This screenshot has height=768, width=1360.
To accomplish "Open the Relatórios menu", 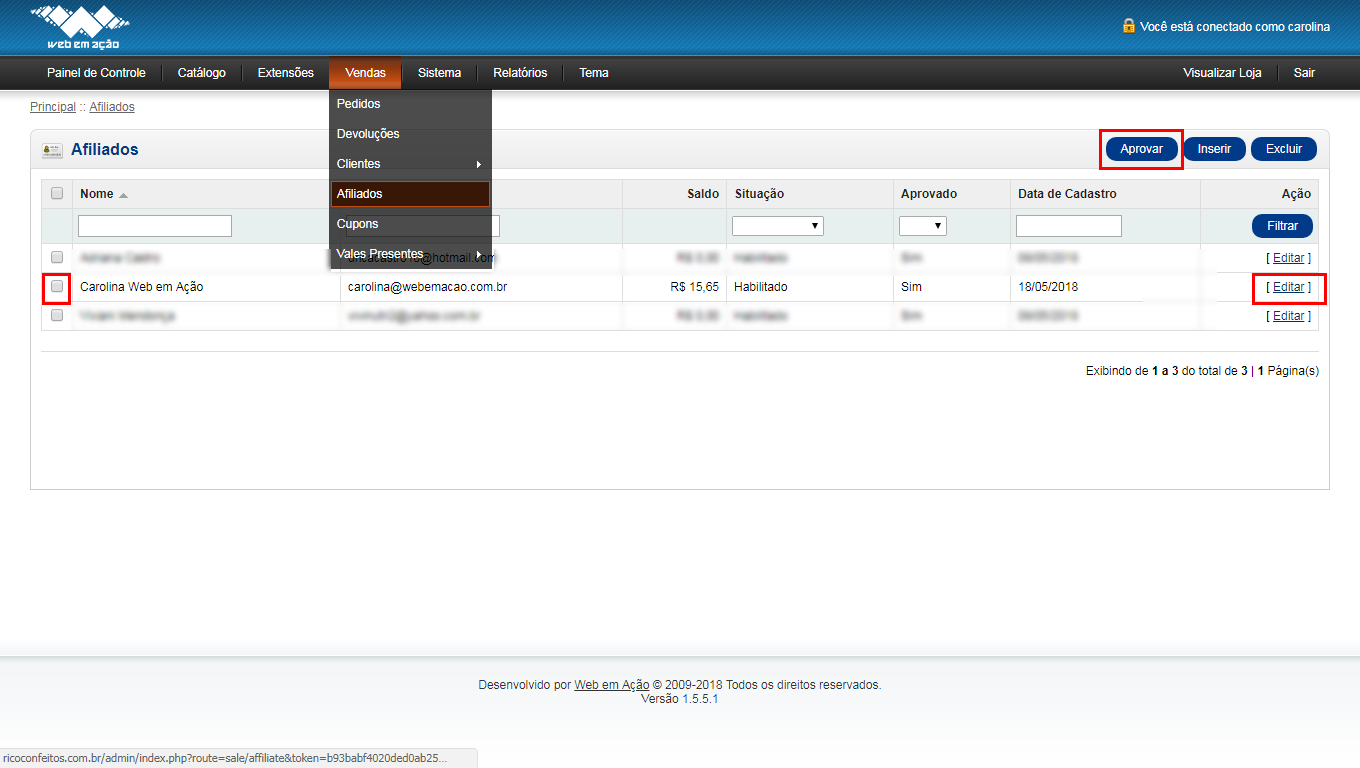I will pos(520,73).
